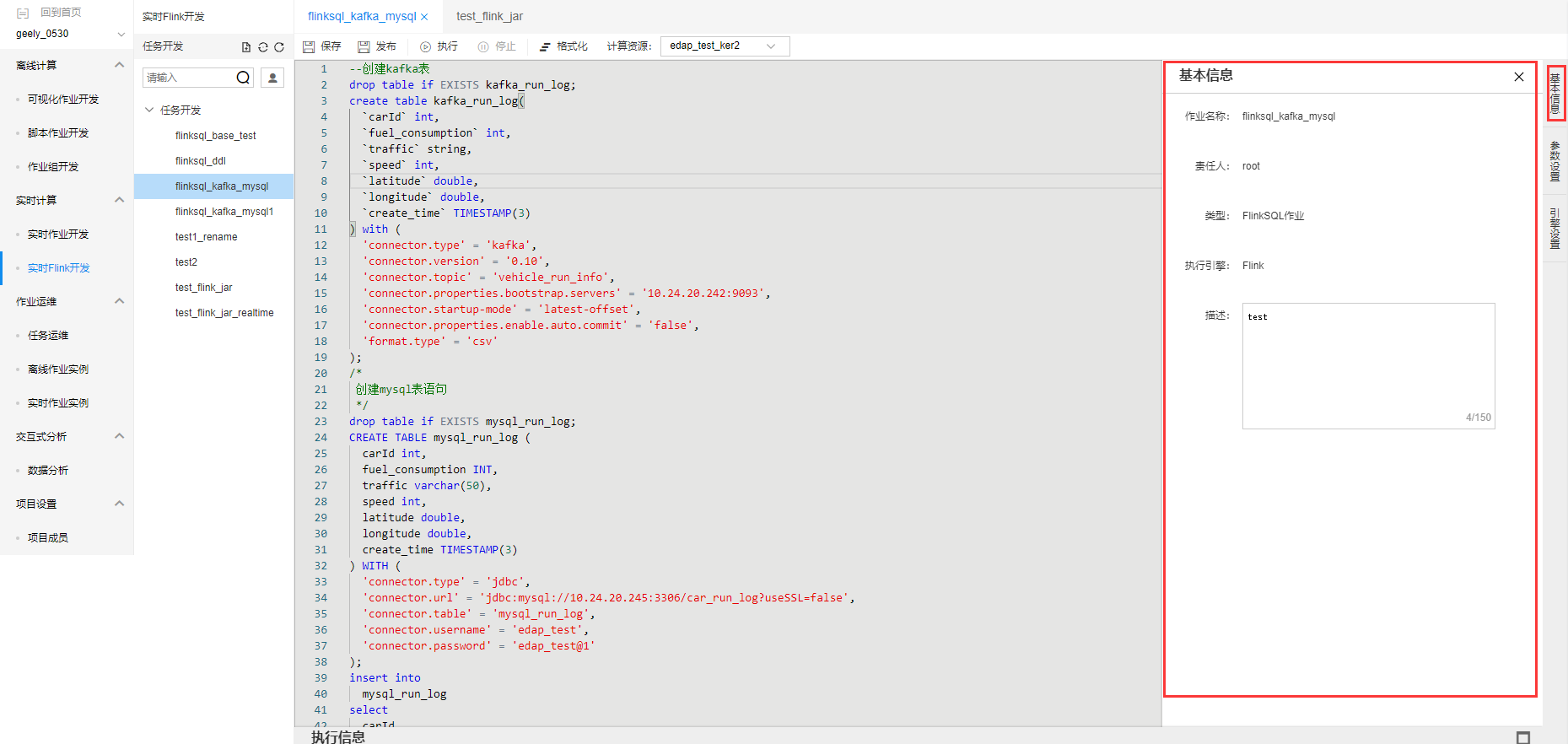Select the 参数设置 side tab
Screen dimensions: 1568x744
[1555, 161]
